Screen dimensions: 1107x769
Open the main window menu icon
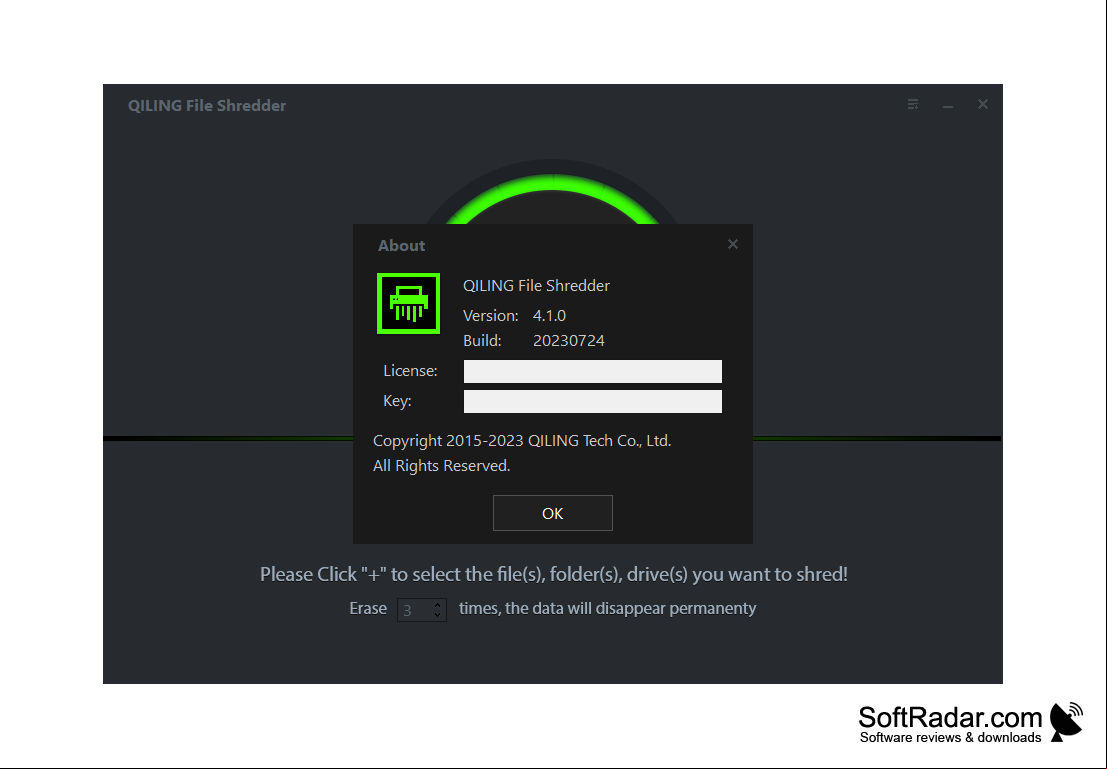pos(913,105)
